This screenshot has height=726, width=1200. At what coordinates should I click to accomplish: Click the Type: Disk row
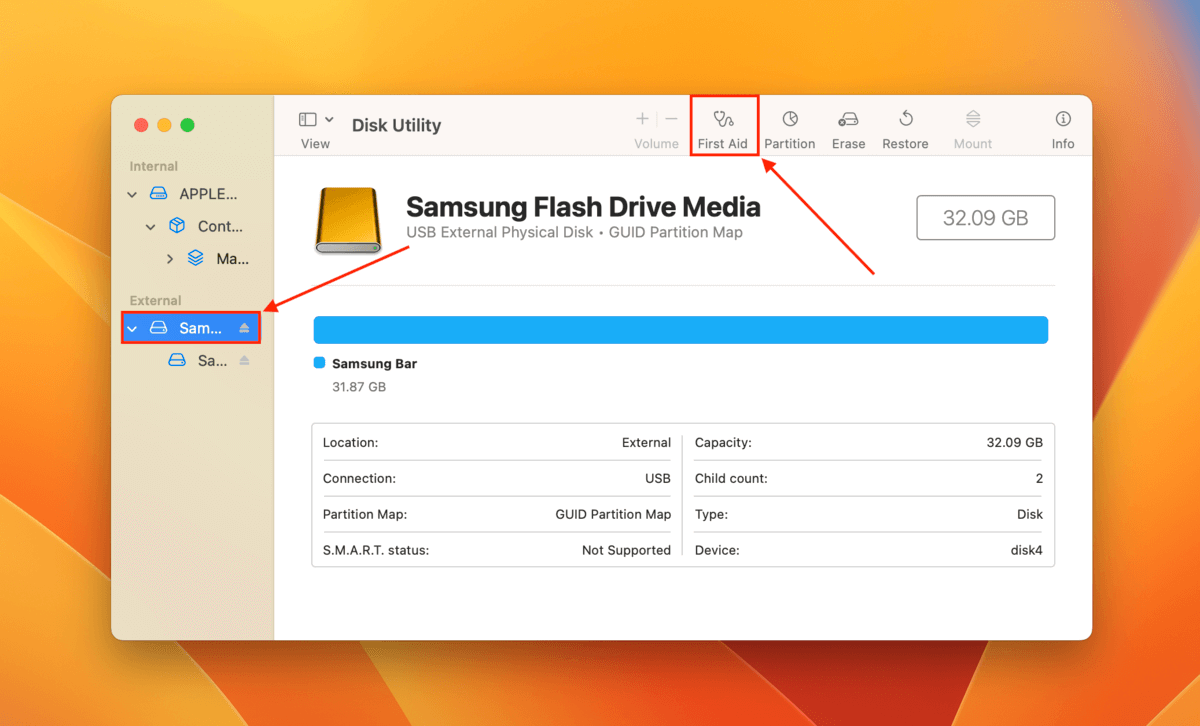click(x=869, y=514)
